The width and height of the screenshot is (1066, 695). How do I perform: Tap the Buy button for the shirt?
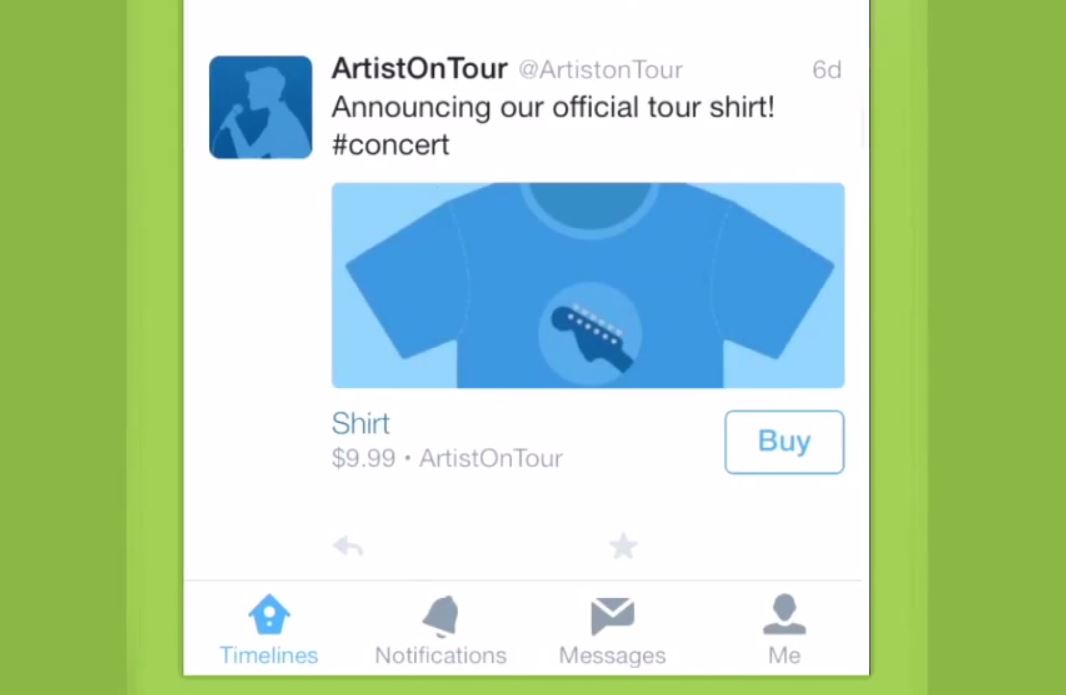click(784, 442)
